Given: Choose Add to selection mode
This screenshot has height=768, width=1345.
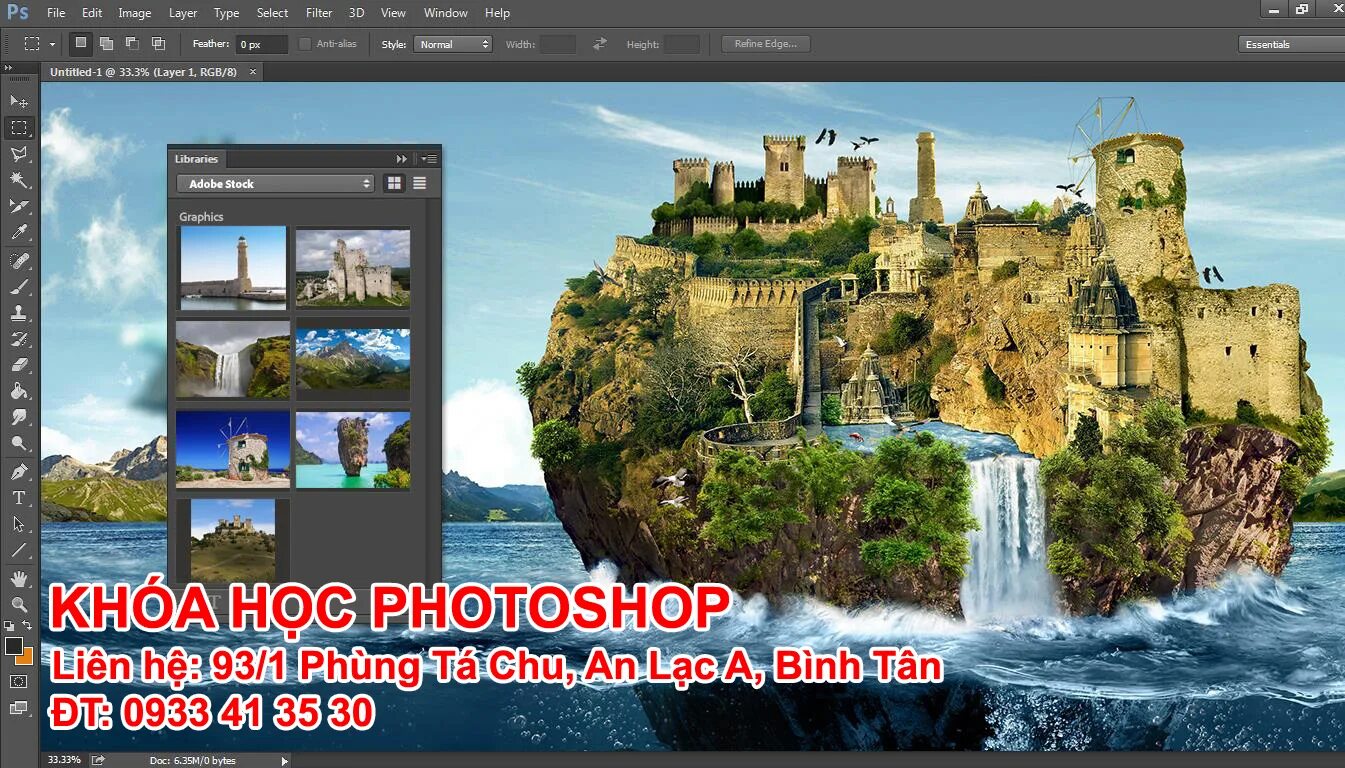Looking at the screenshot, I should (106, 43).
